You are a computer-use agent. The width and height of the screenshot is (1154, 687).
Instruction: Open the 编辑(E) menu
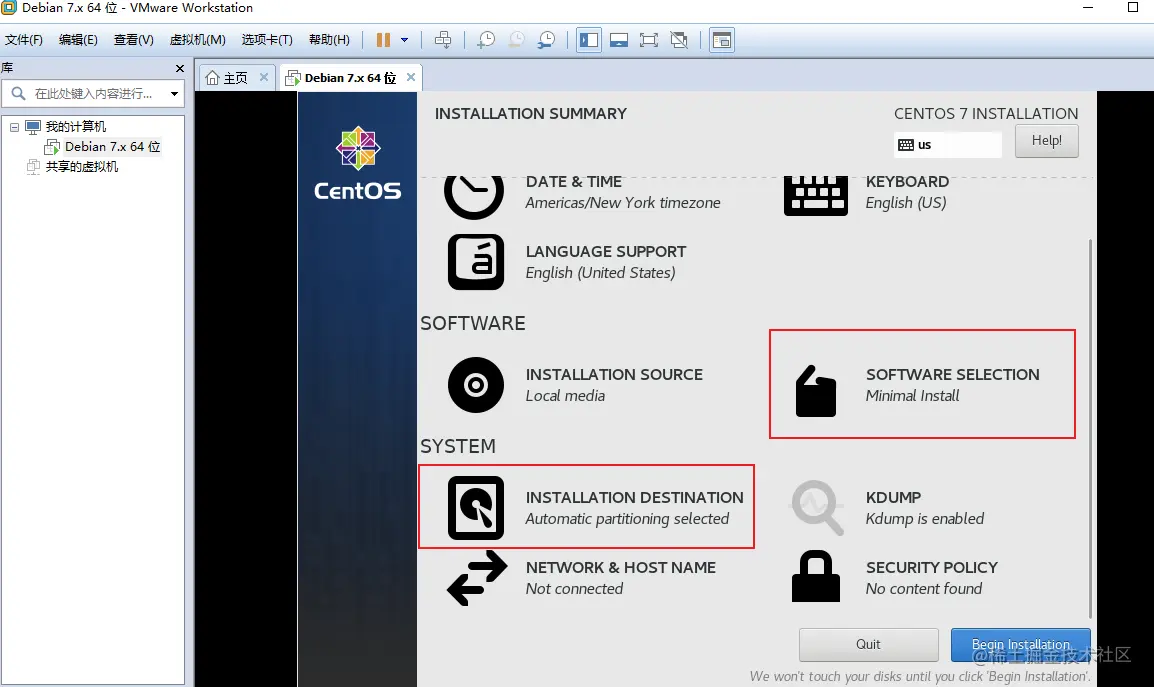(x=78, y=40)
